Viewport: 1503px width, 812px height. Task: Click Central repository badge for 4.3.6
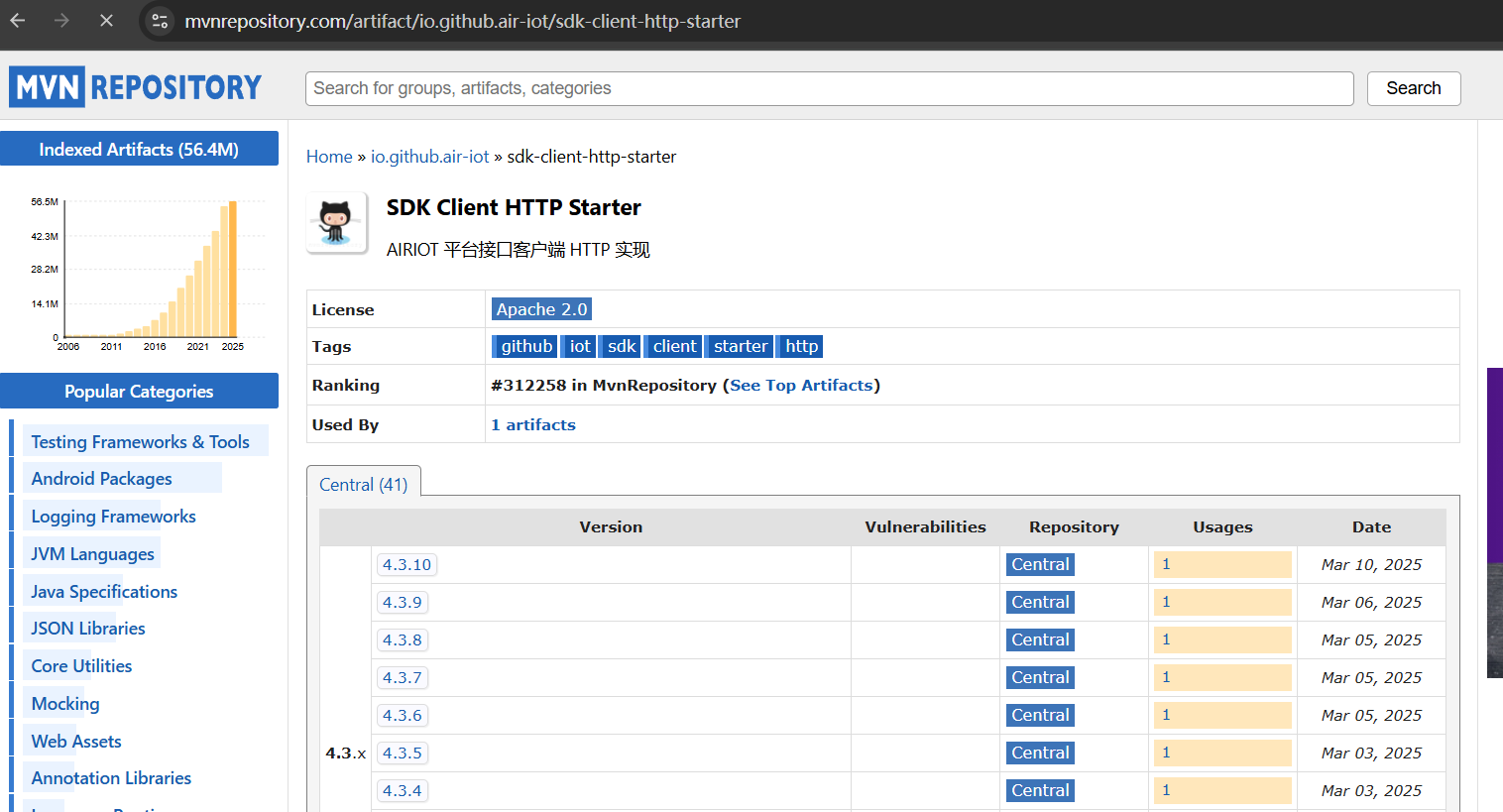point(1040,715)
